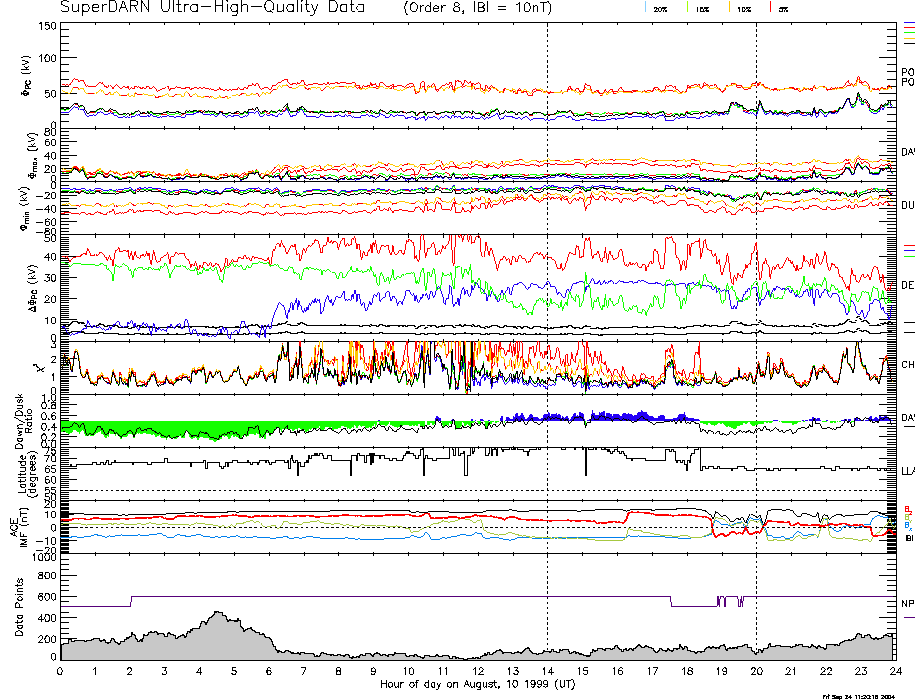This screenshot has width=915, height=700.
Task: Click the red Bz label in IMF legend
Action: tap(908, 508)
